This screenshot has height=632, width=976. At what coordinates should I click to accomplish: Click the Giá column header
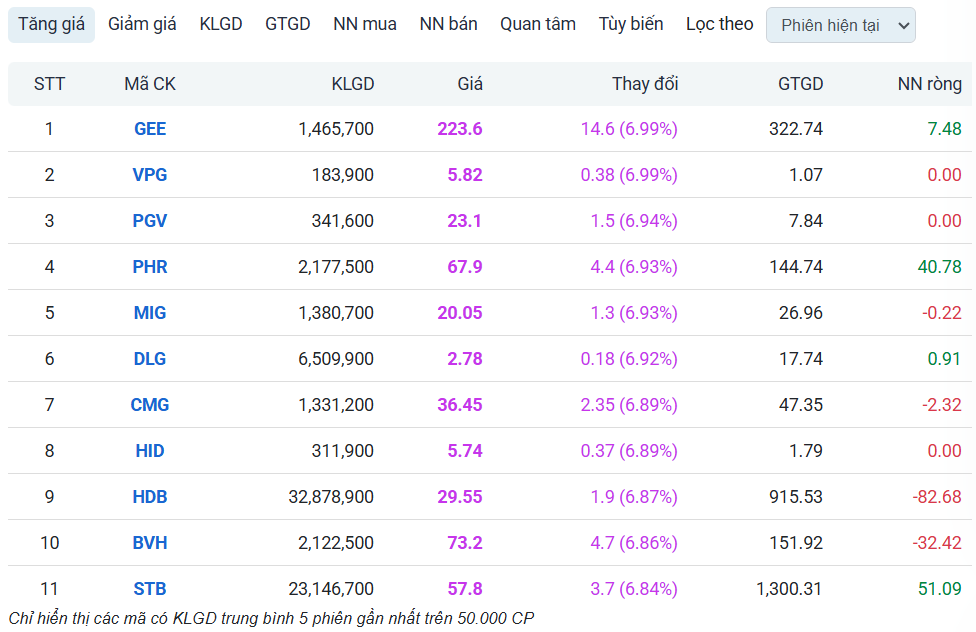click(470, 84)
